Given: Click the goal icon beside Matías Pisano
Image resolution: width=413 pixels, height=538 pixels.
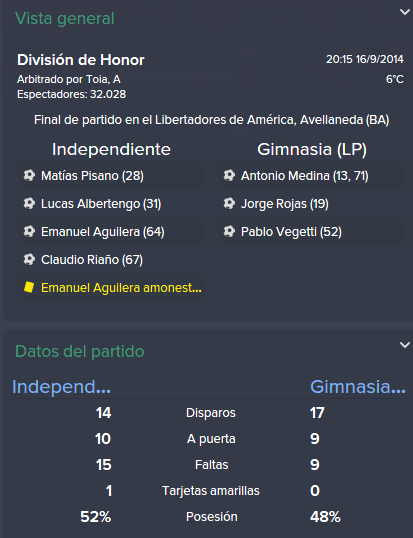Looking at the screenshot, I should point(29,176).
